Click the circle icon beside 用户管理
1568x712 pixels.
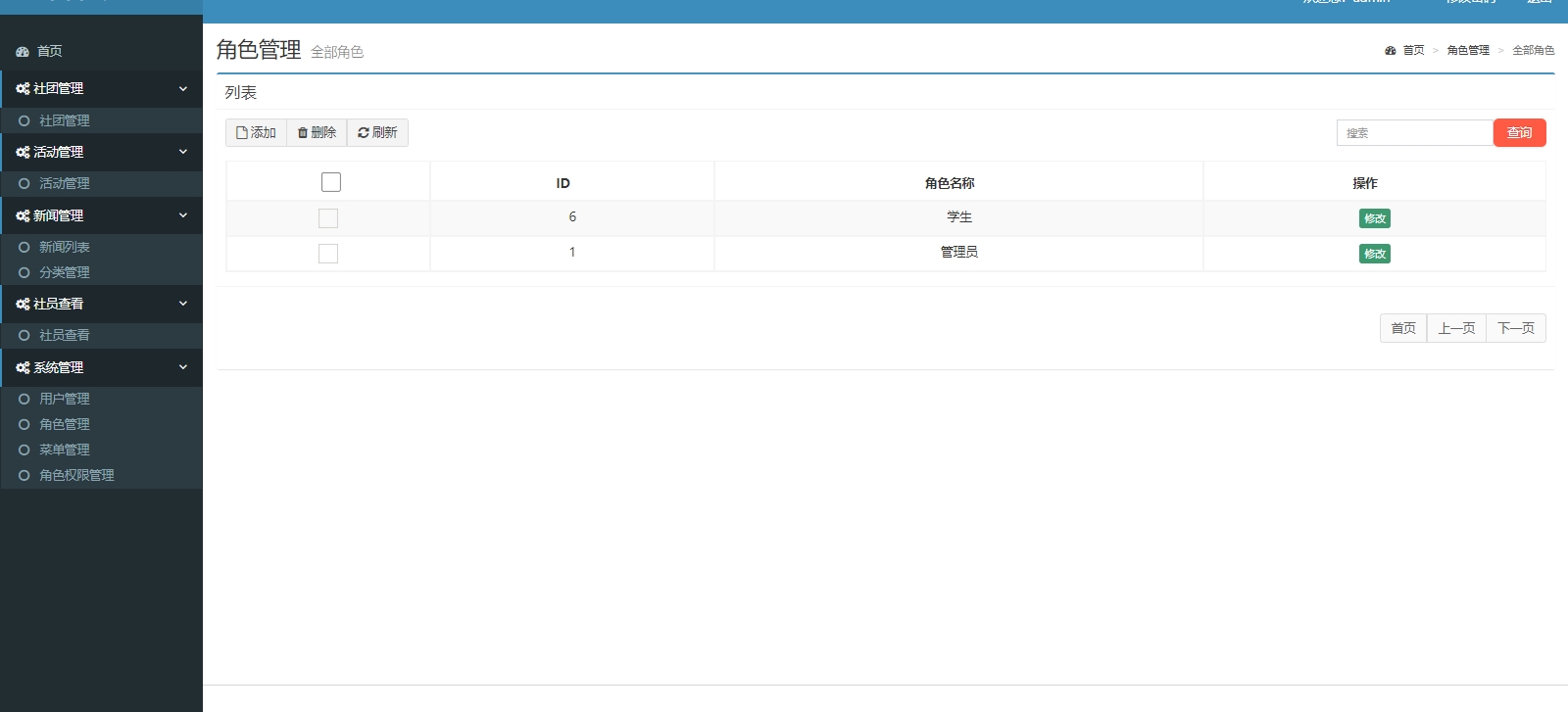click(24, 399)
